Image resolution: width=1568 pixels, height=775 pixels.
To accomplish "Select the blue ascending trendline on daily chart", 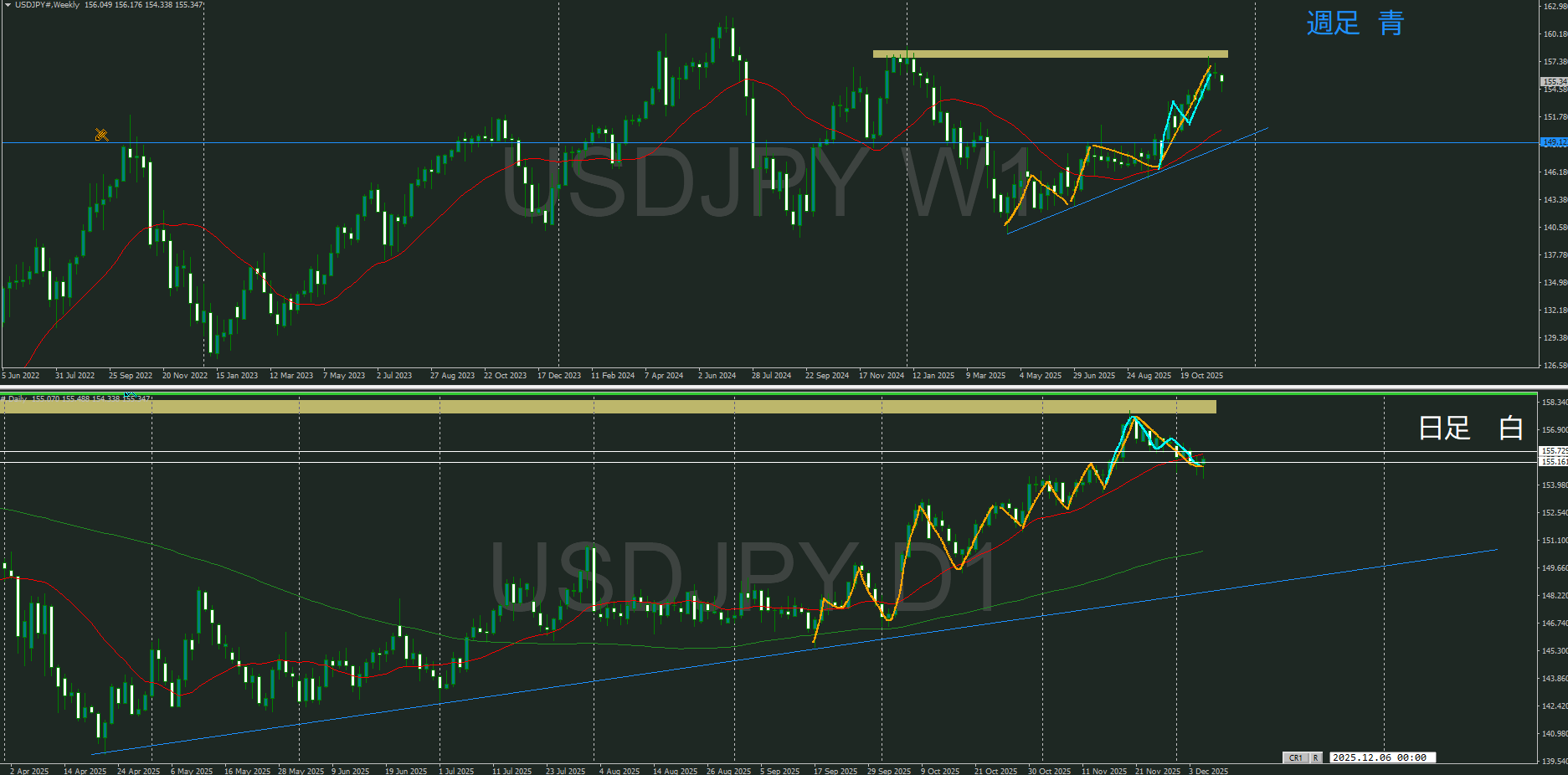I will pos(753,658).
